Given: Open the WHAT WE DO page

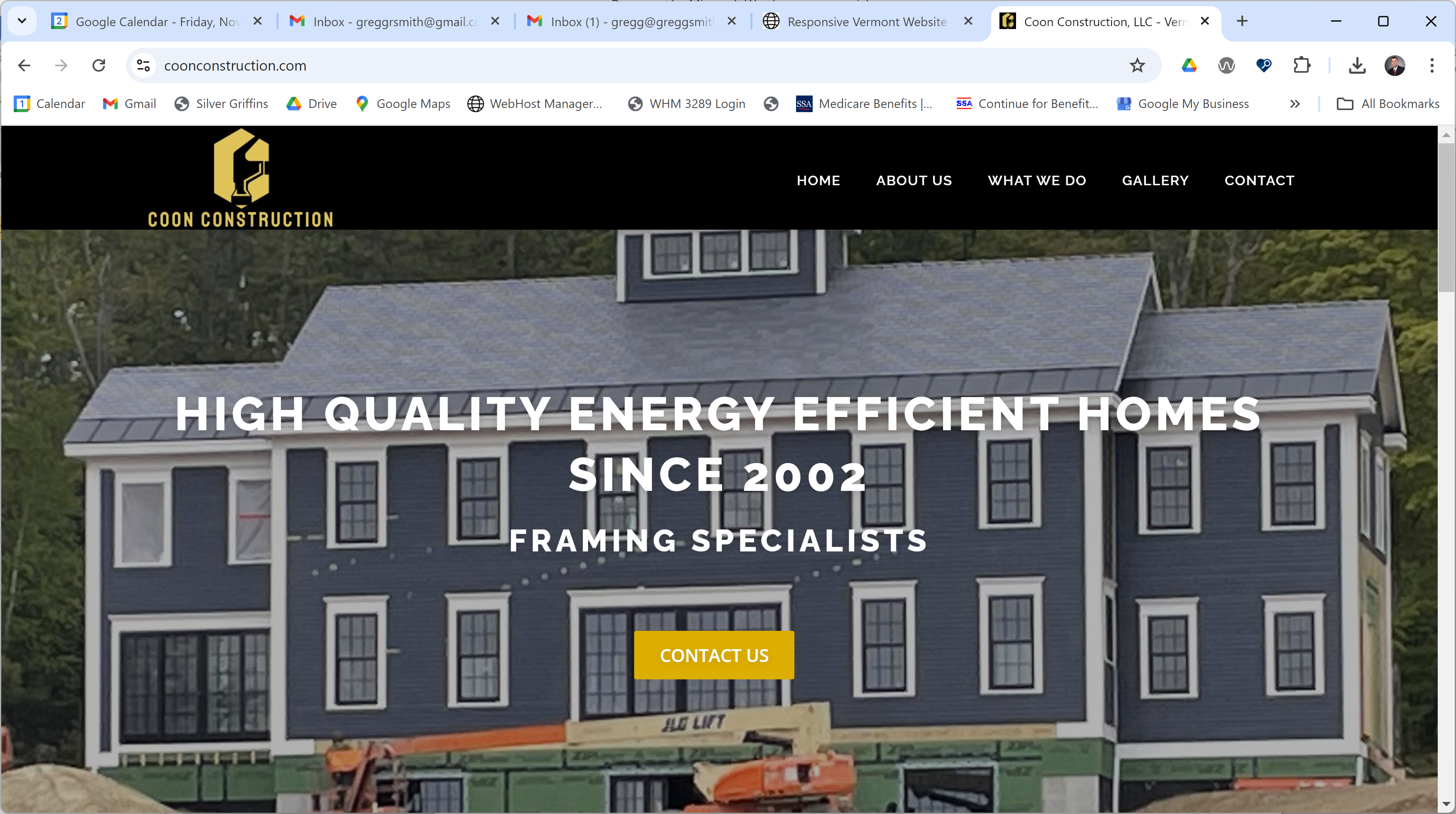Looking at the screenshot, I should 1037,180.
